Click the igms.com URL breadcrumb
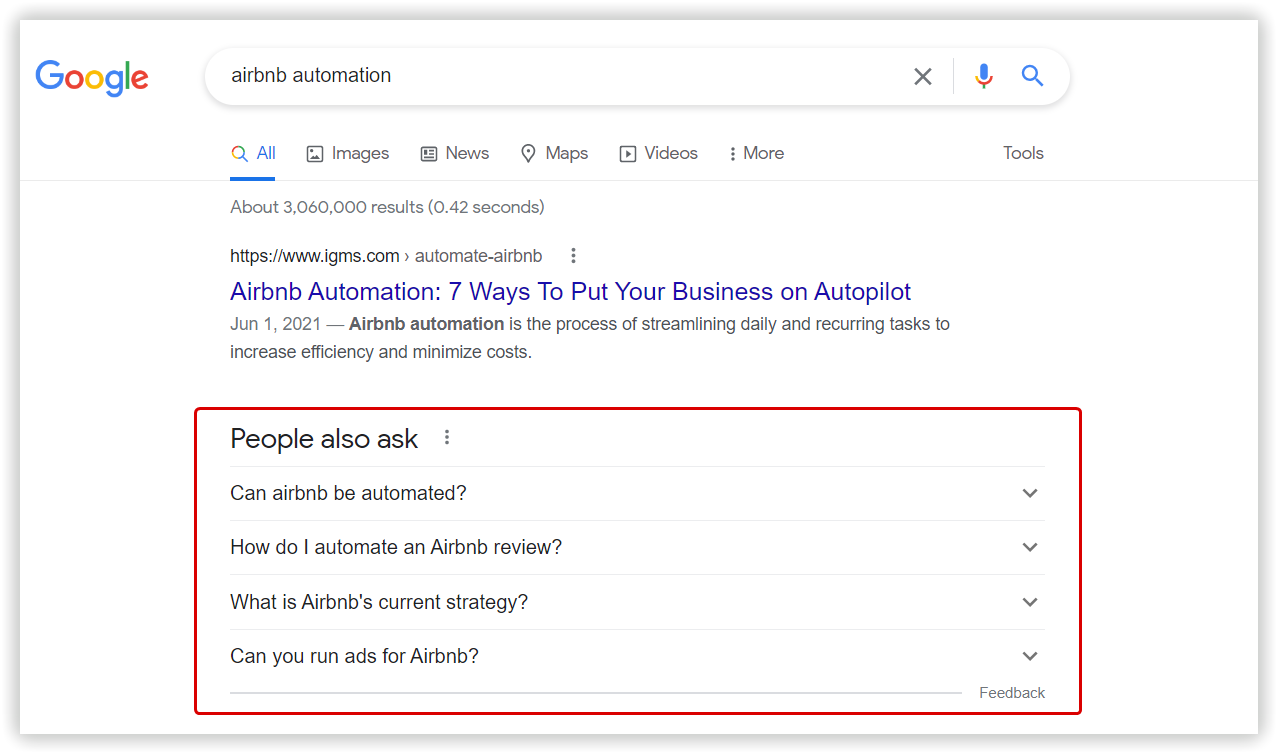Image resolution: width=1278 pixels, height=754 pixels. pos(386,256)
